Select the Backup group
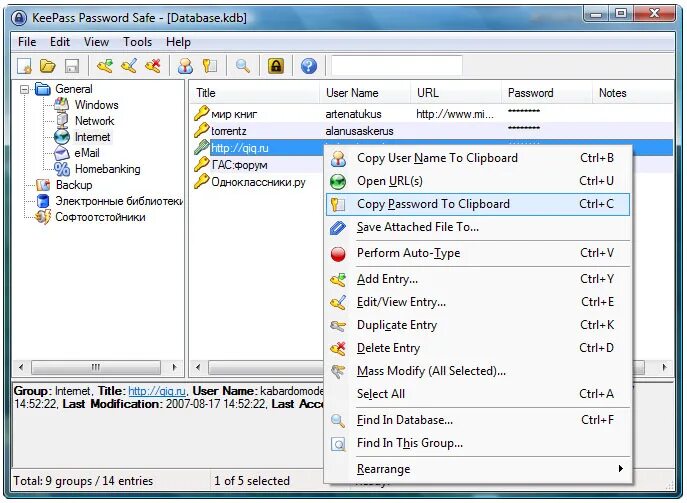687x503 pixels. [74, 185]
